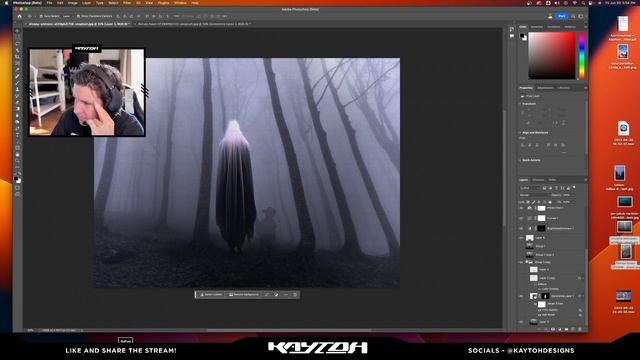Hide the Brightness/Contrast 1 layer
The height and width of the screenshot is (360, 640).
[x=521, y=228]
